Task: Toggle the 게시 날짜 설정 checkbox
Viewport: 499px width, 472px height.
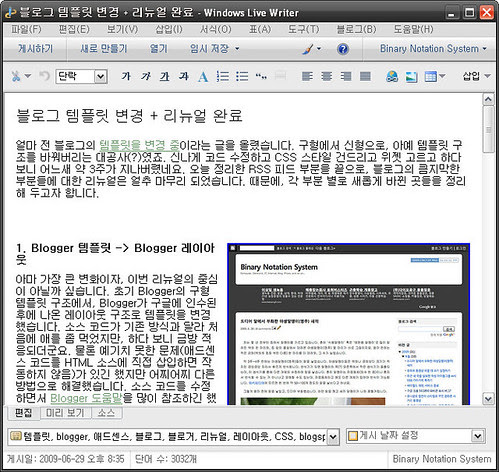Action: (352, 436)
